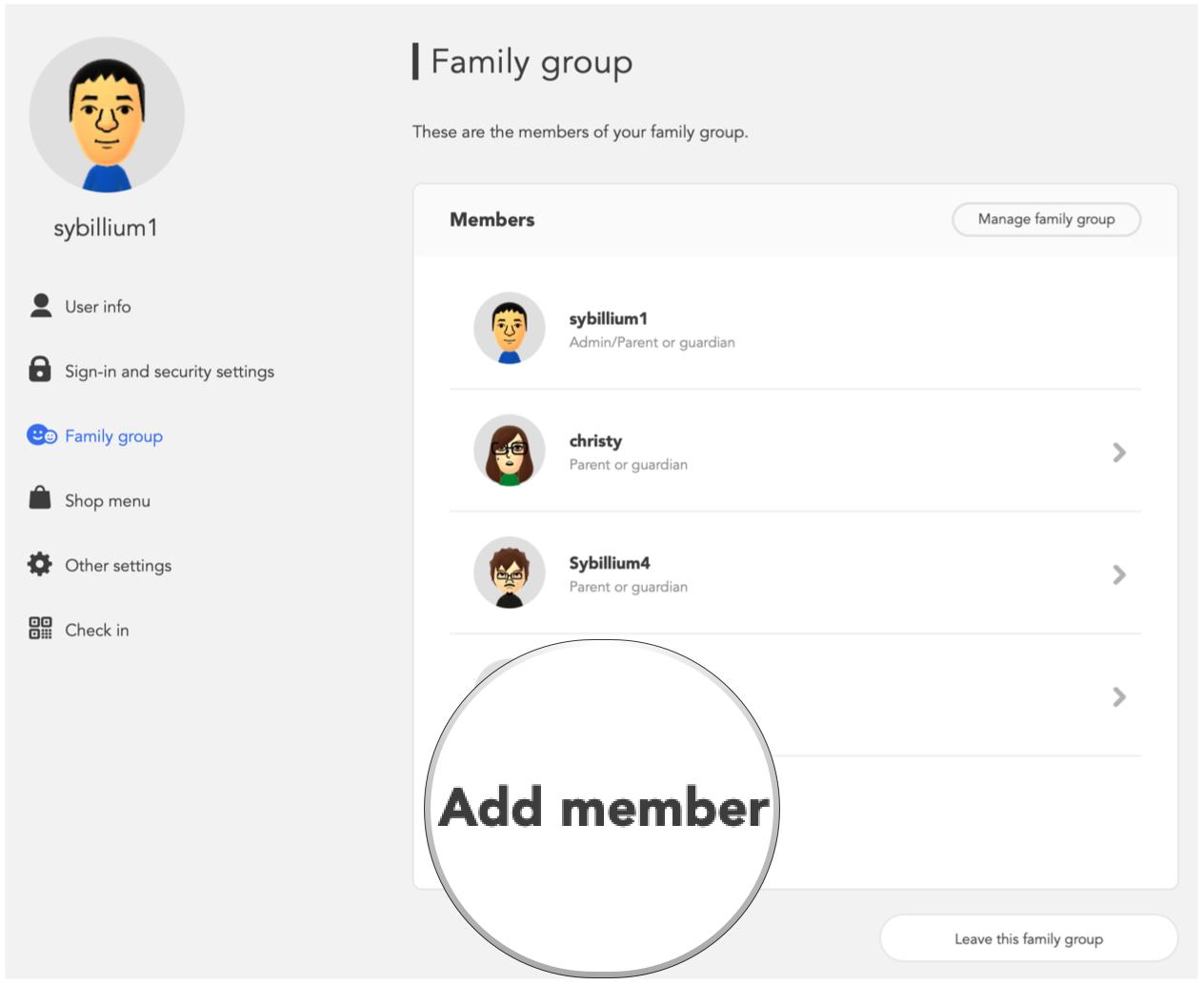
Task: Click sybillium1's Mii avatar in the member list
Action: [509, 329]
